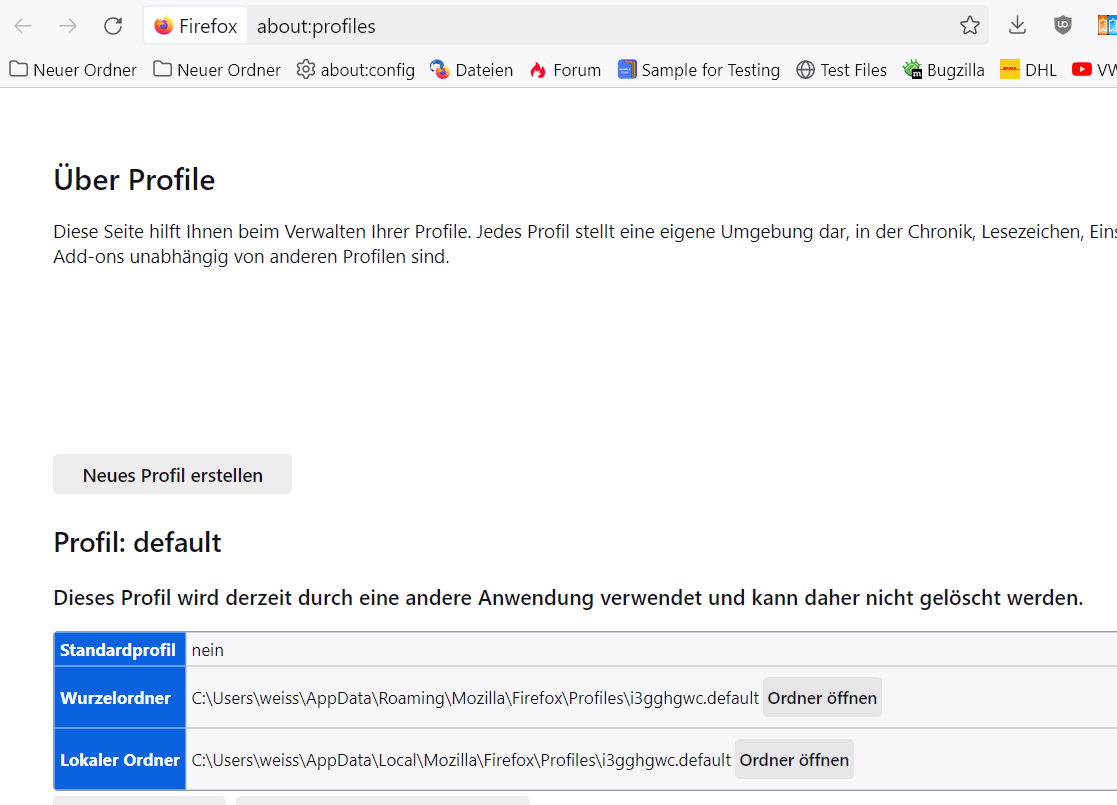Open the uBlock Origin extension icon
This screenshot has height=805, width=1117.
coord(1063,26)
